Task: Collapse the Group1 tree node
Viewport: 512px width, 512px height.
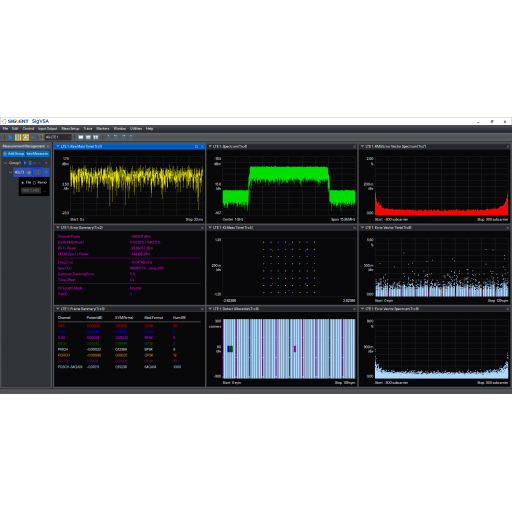Action: click(x=5, y=163)
